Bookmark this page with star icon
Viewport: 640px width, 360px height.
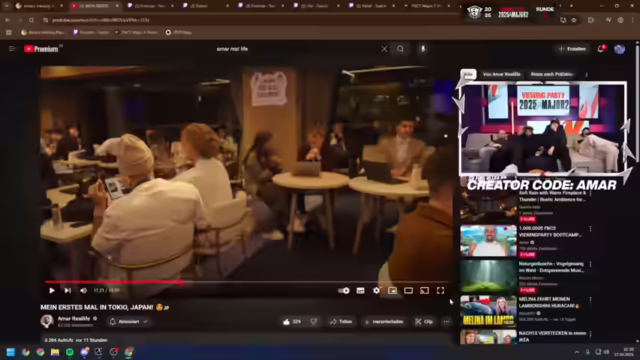pos(574,20)
